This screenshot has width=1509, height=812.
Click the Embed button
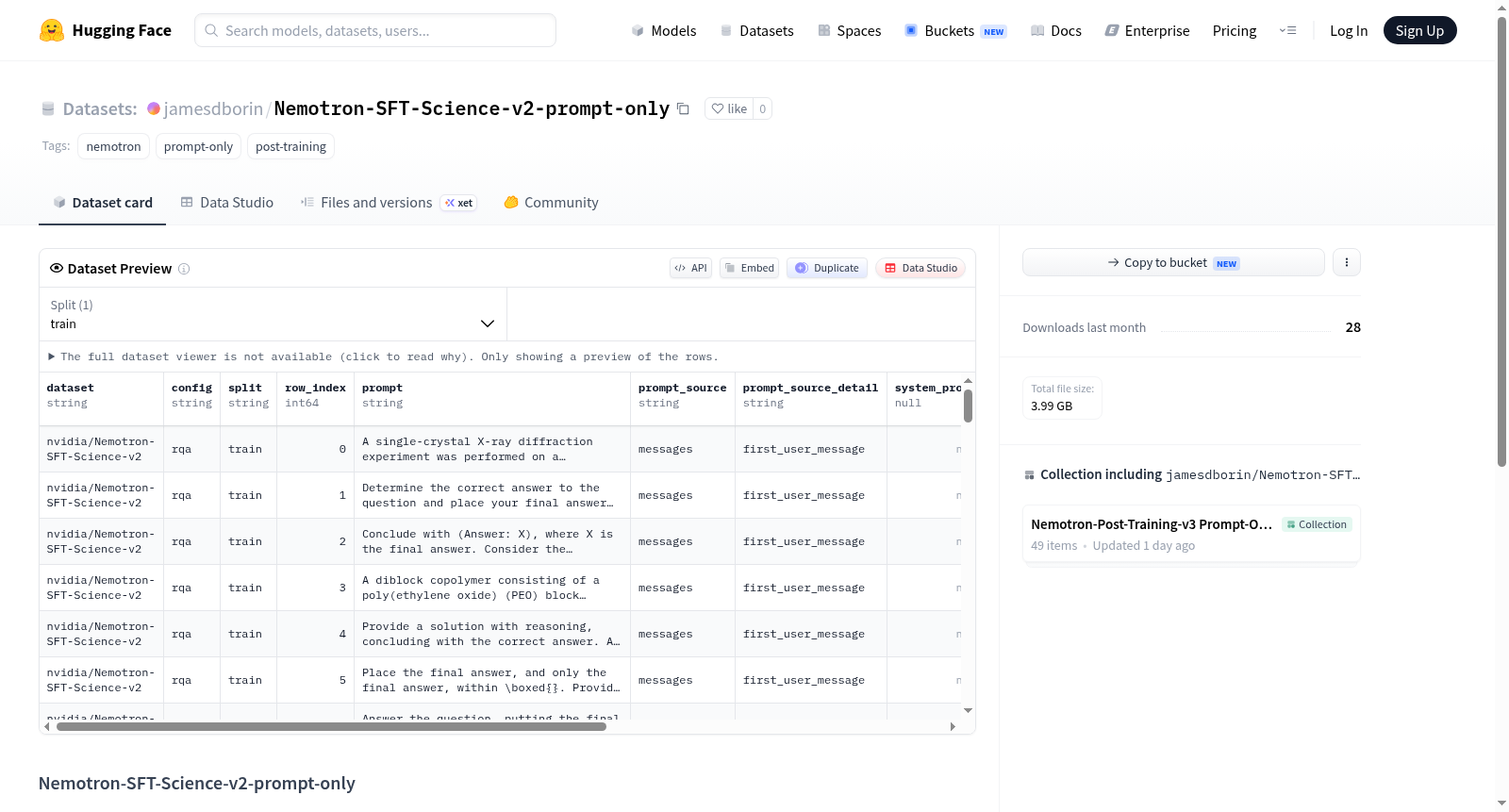[x=750, y=268]
